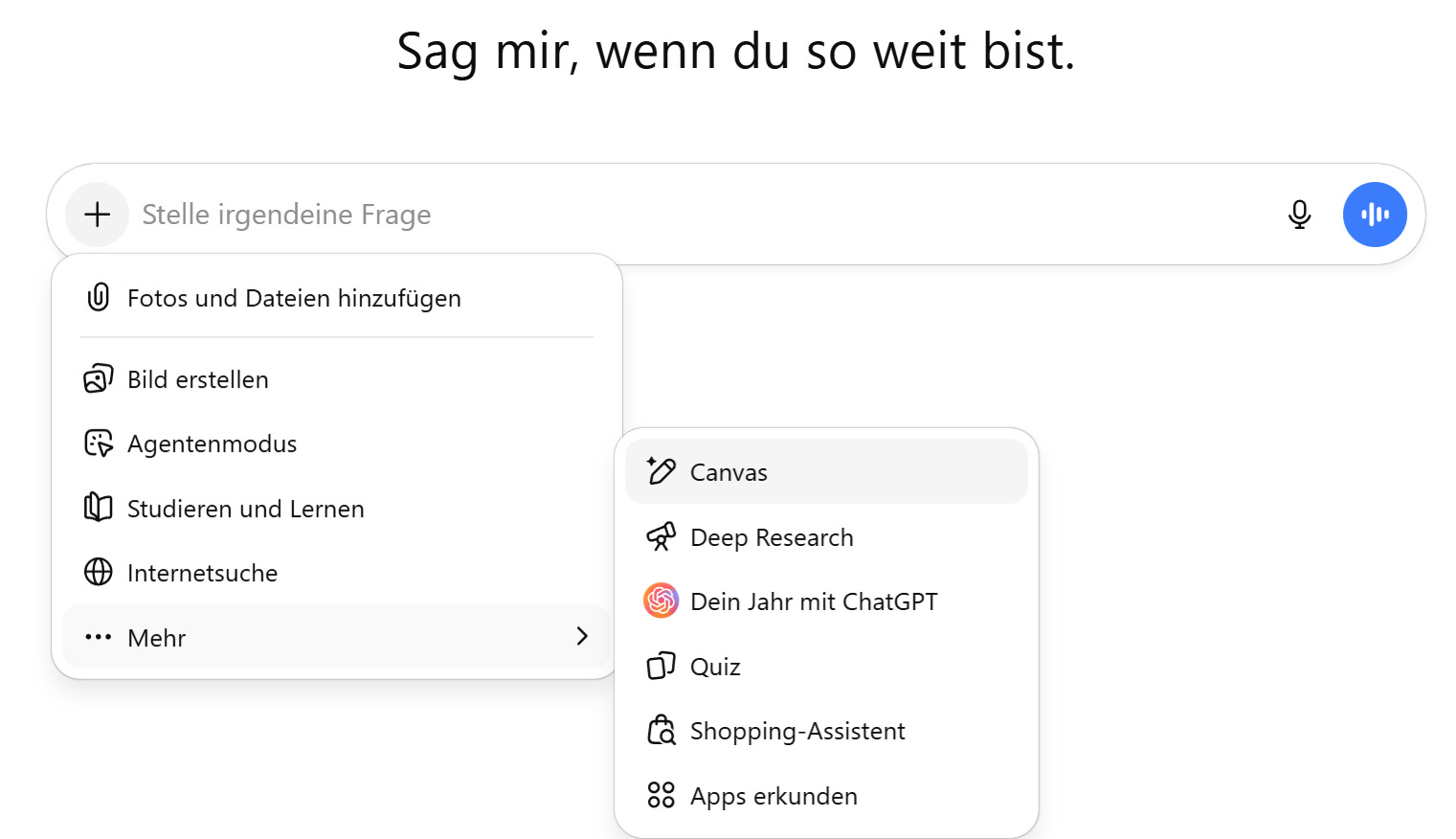The width and height of the screenshot is (1456, 839).
Task: Select Canvas from the submenu
Action: (x=826, y=471)
